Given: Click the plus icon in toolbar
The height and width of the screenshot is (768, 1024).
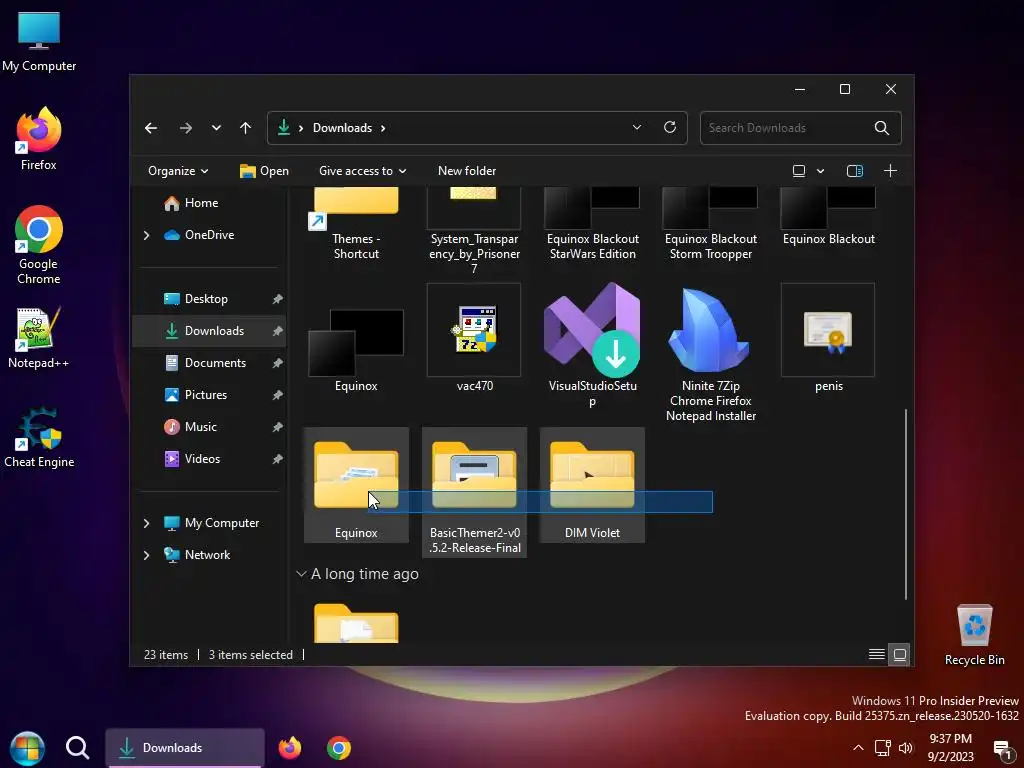Looking at the screenshot, I should (x=890, y=171).
